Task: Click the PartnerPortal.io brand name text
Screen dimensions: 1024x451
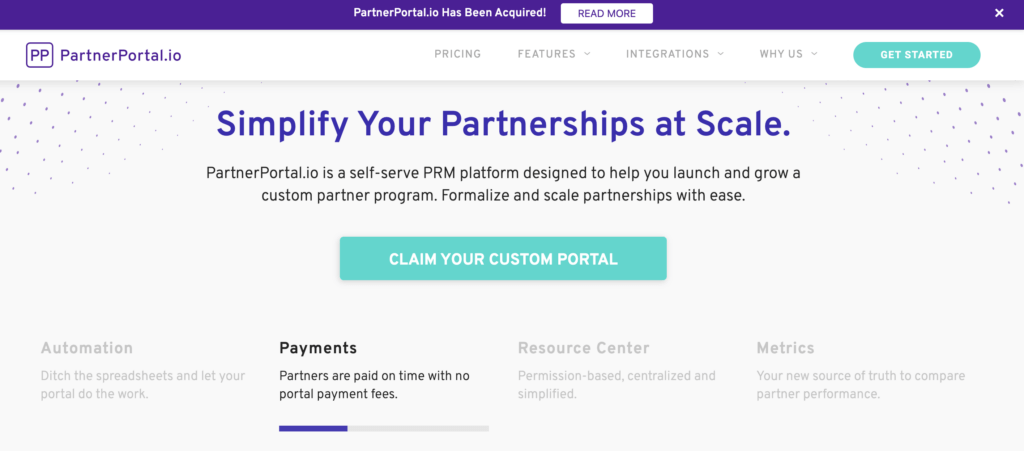Action: coord(120,55)
